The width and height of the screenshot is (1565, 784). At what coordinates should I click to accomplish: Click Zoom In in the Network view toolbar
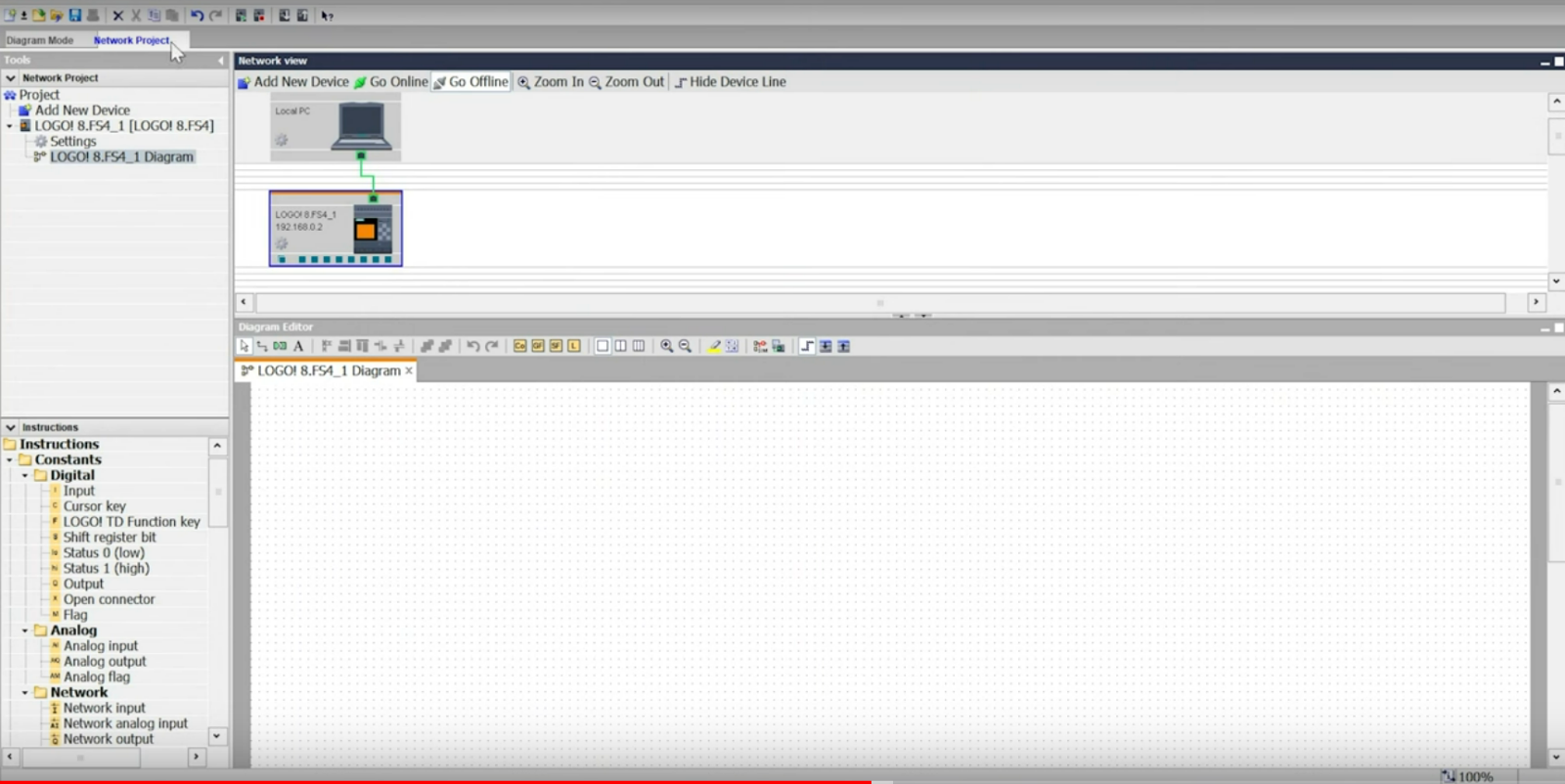pos(551,82)
